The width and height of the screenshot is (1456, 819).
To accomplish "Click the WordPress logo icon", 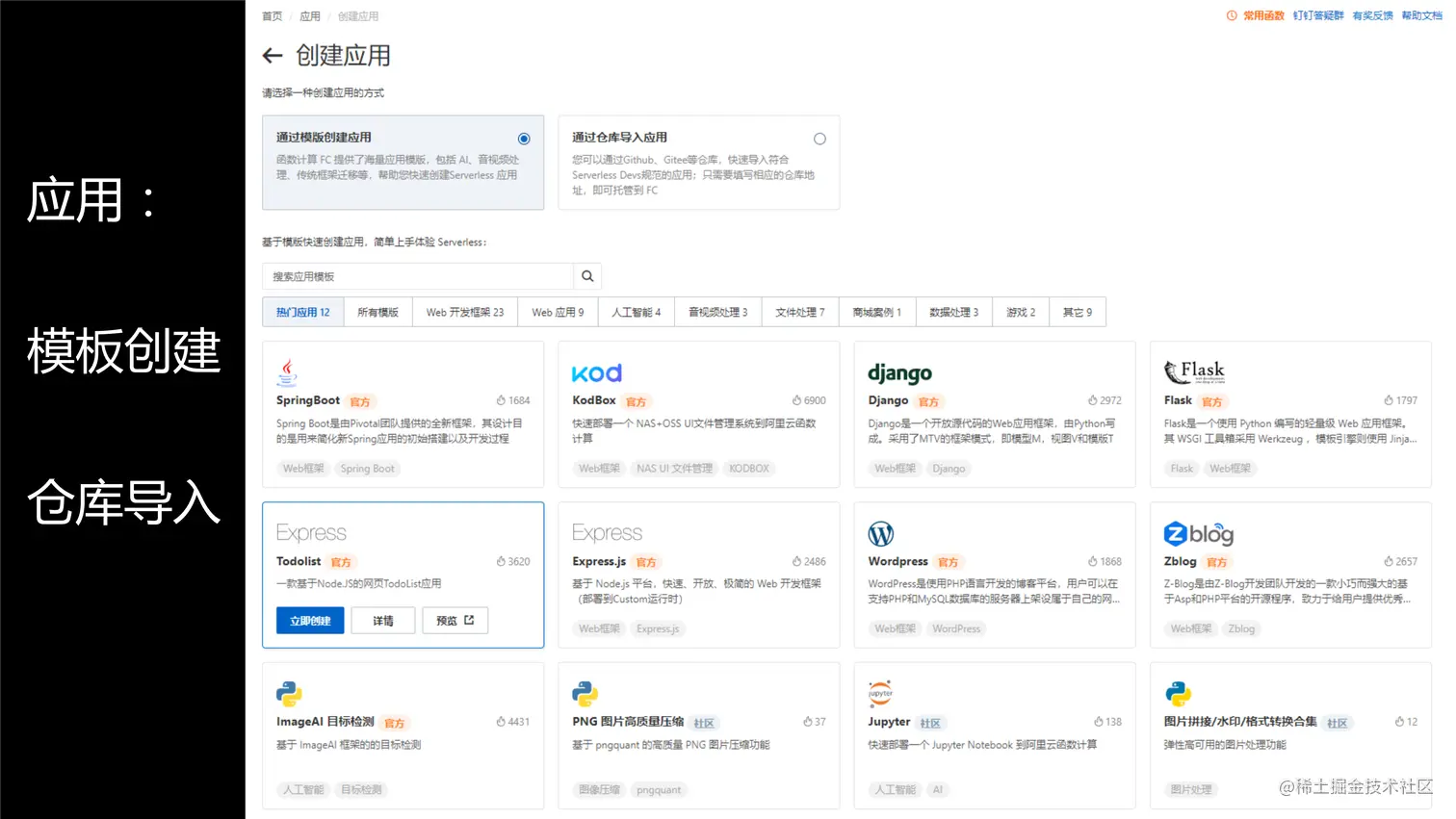I will click(x=882, y=532).
